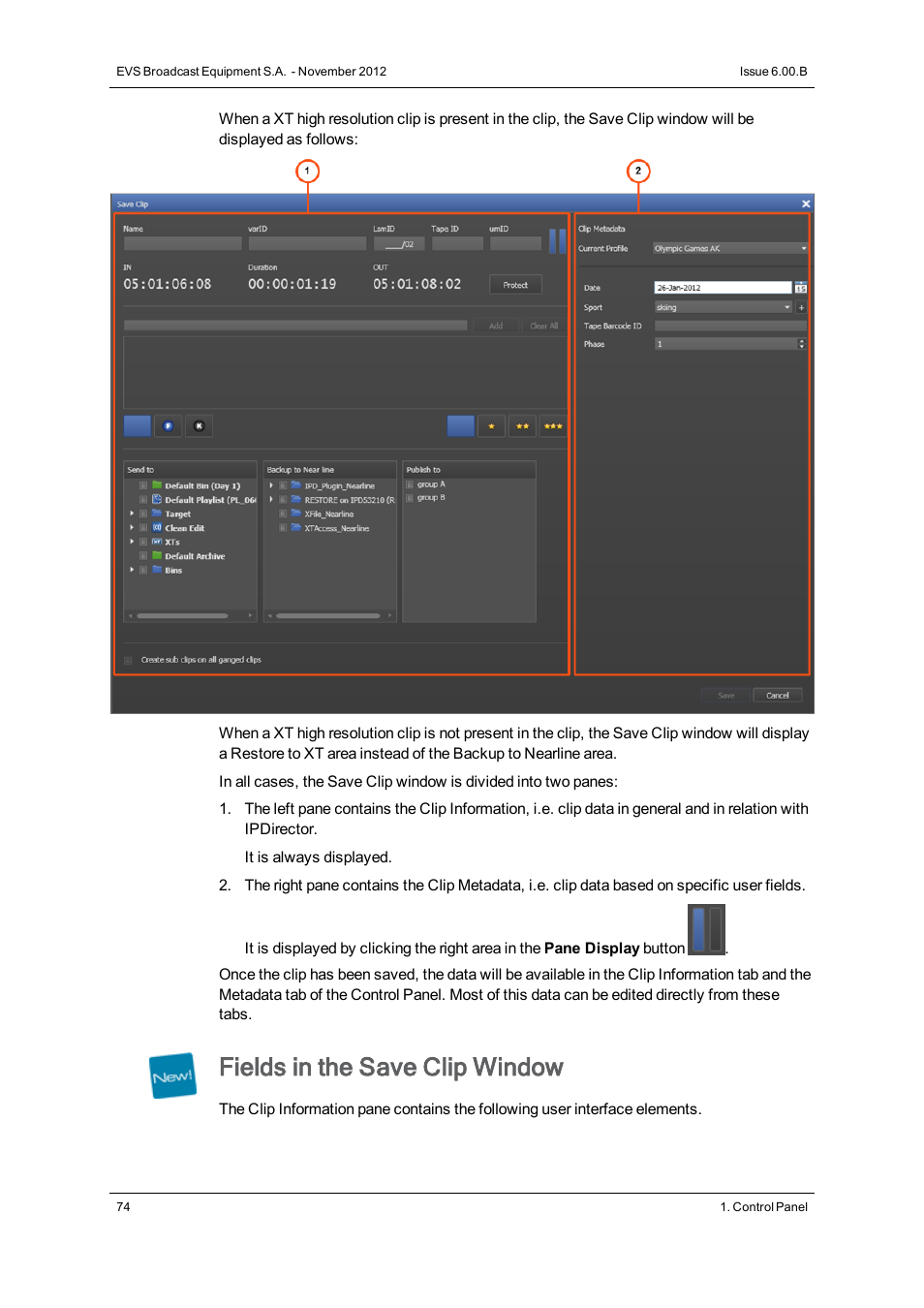Check the Default Bin (Day 1) checkbox
Viewport: 924px width, 1308px height.
(143, 485)
